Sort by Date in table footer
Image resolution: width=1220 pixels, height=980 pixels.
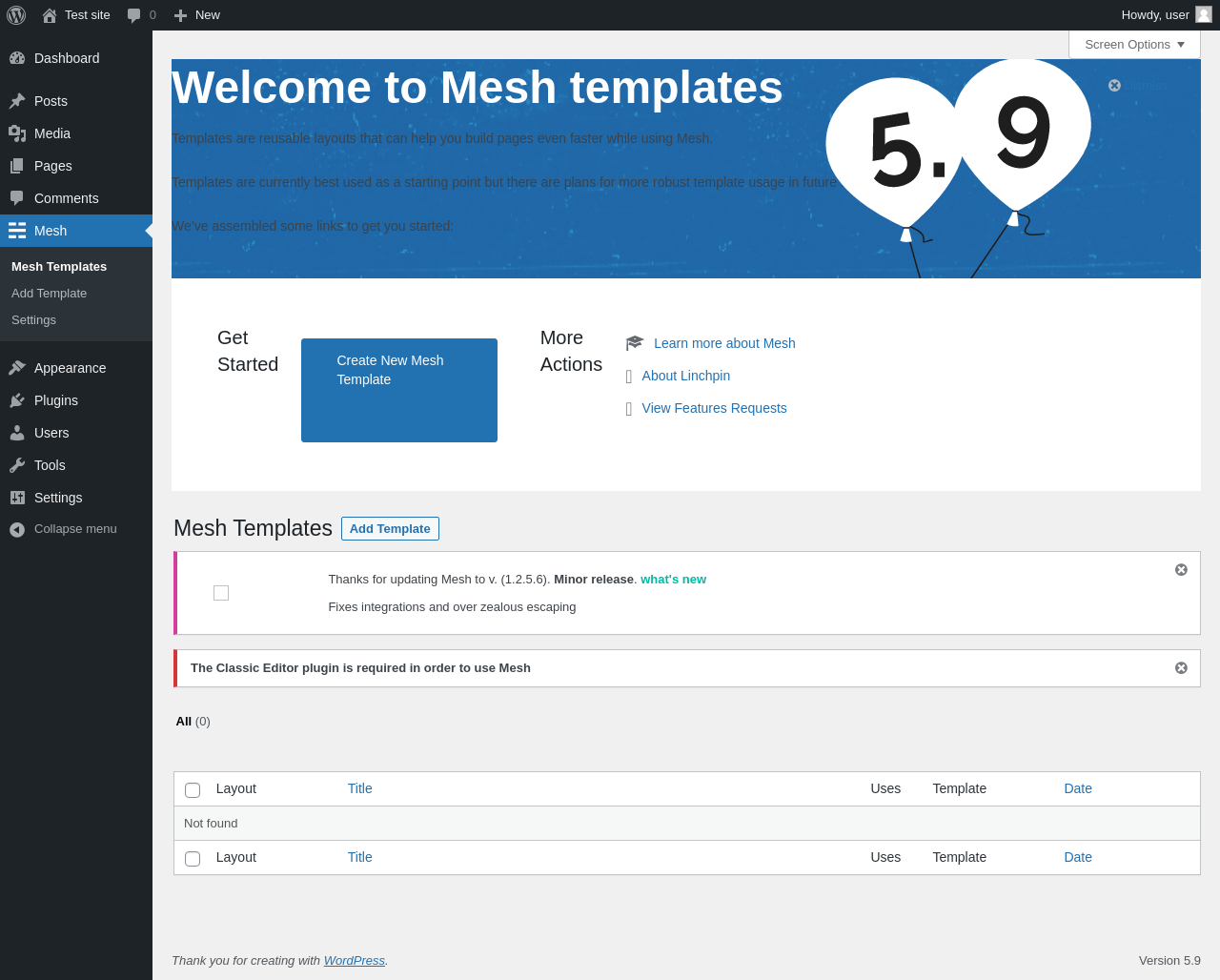tap(1078, 857)
